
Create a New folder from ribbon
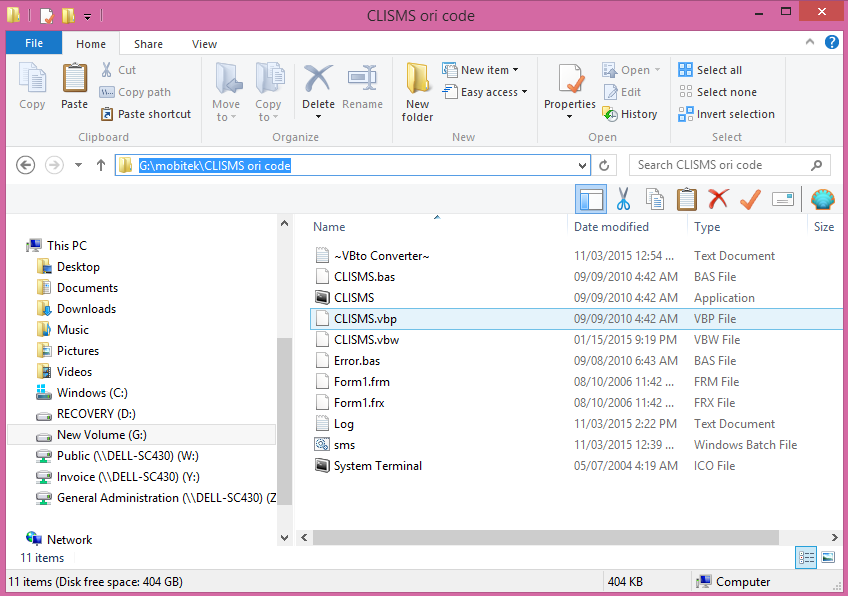point(418,92)
